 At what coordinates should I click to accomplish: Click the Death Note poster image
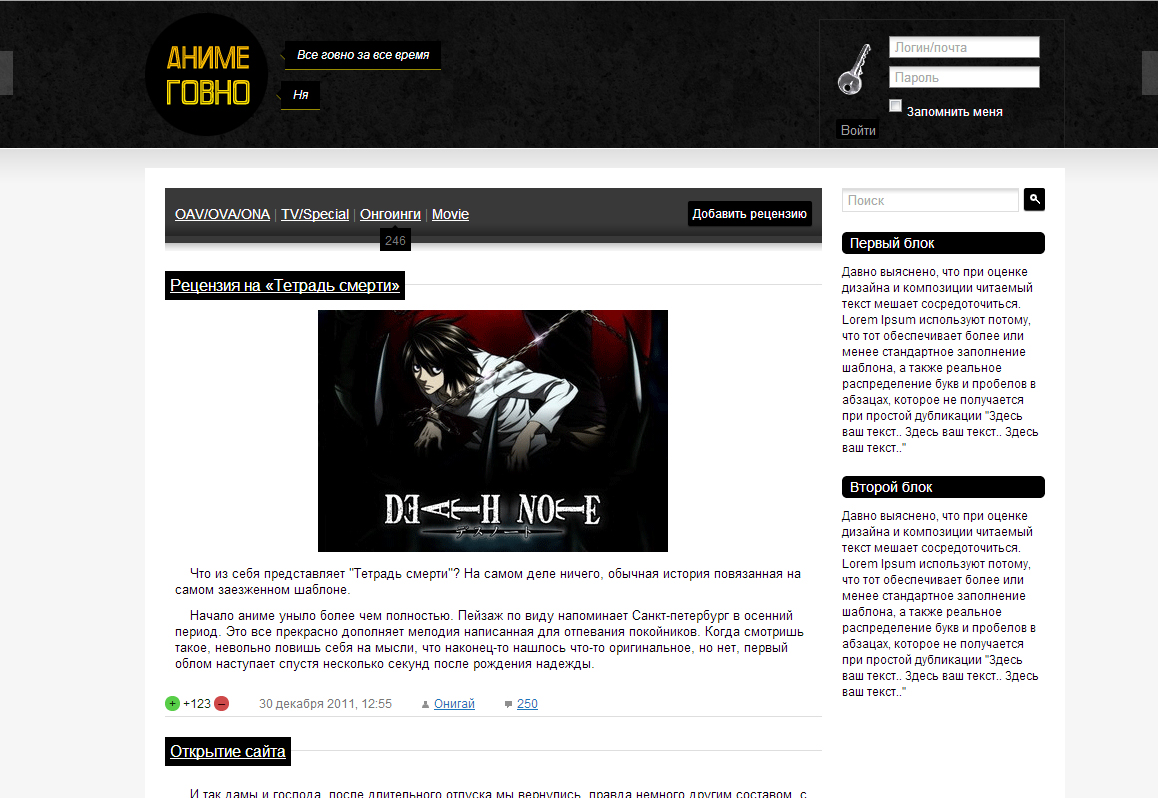pyautogui.click(x=493, y=430)
